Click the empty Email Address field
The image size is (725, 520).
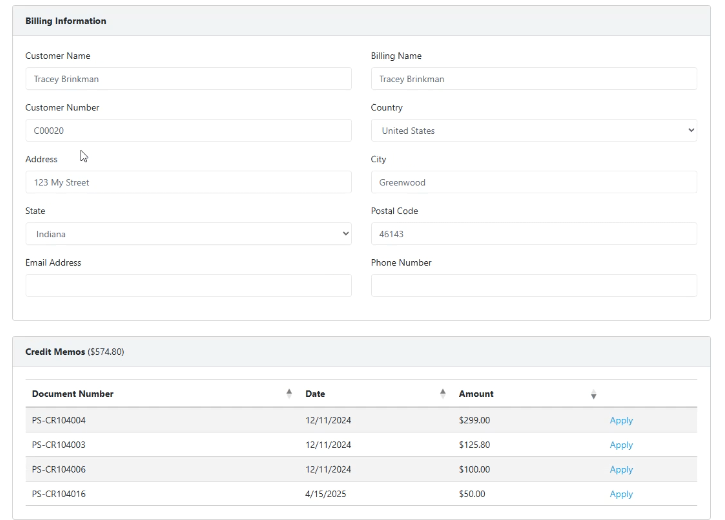coord(188,286)
